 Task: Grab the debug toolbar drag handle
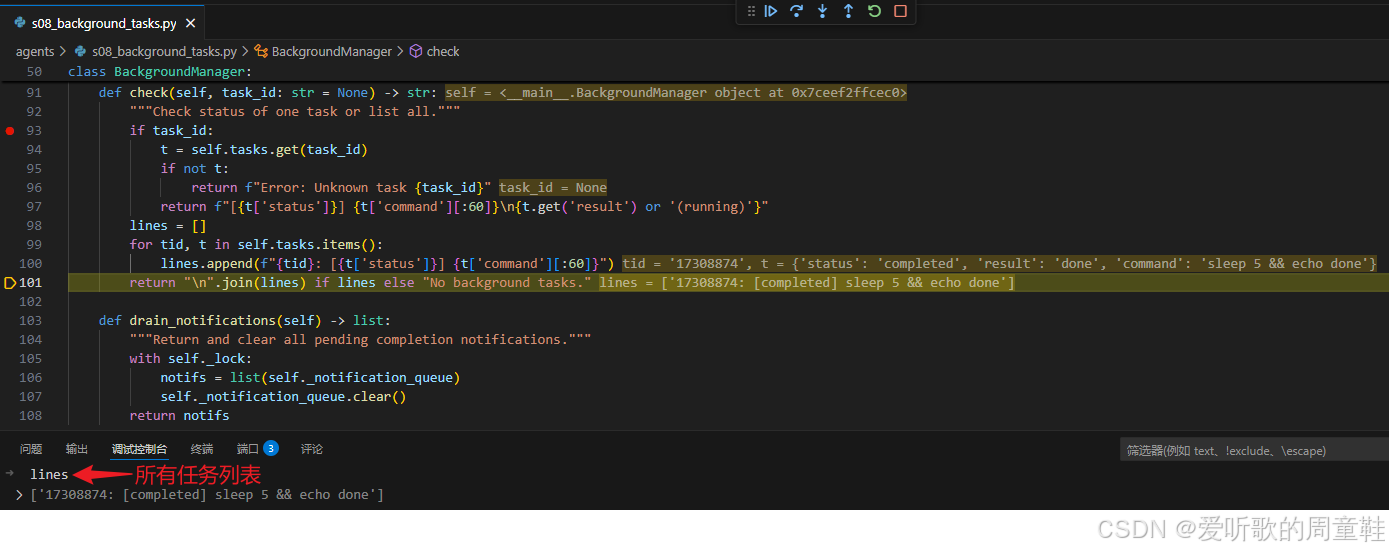(x=751, y=11)
